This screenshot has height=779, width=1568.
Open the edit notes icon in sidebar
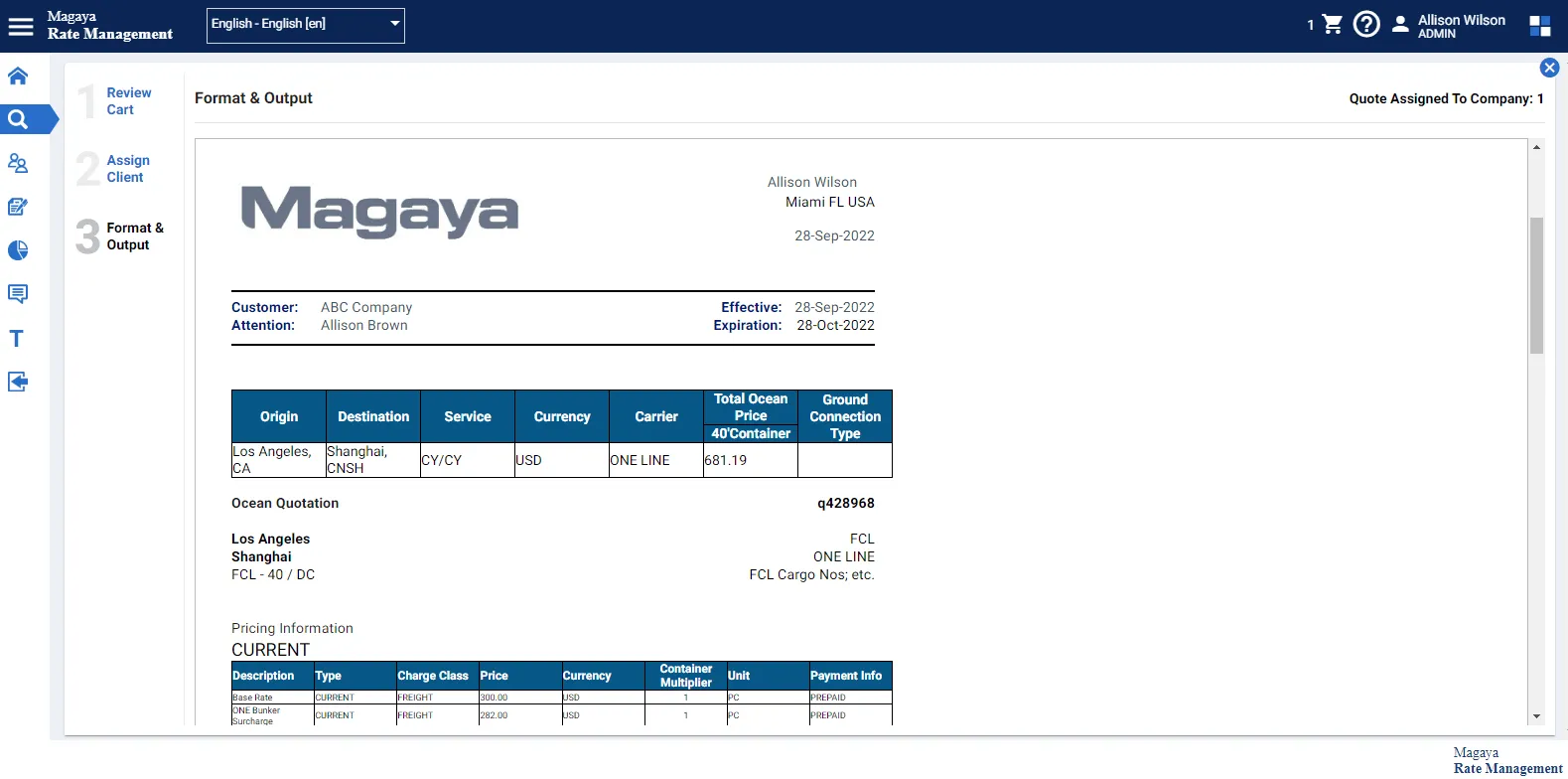click(x=18, y=207)
